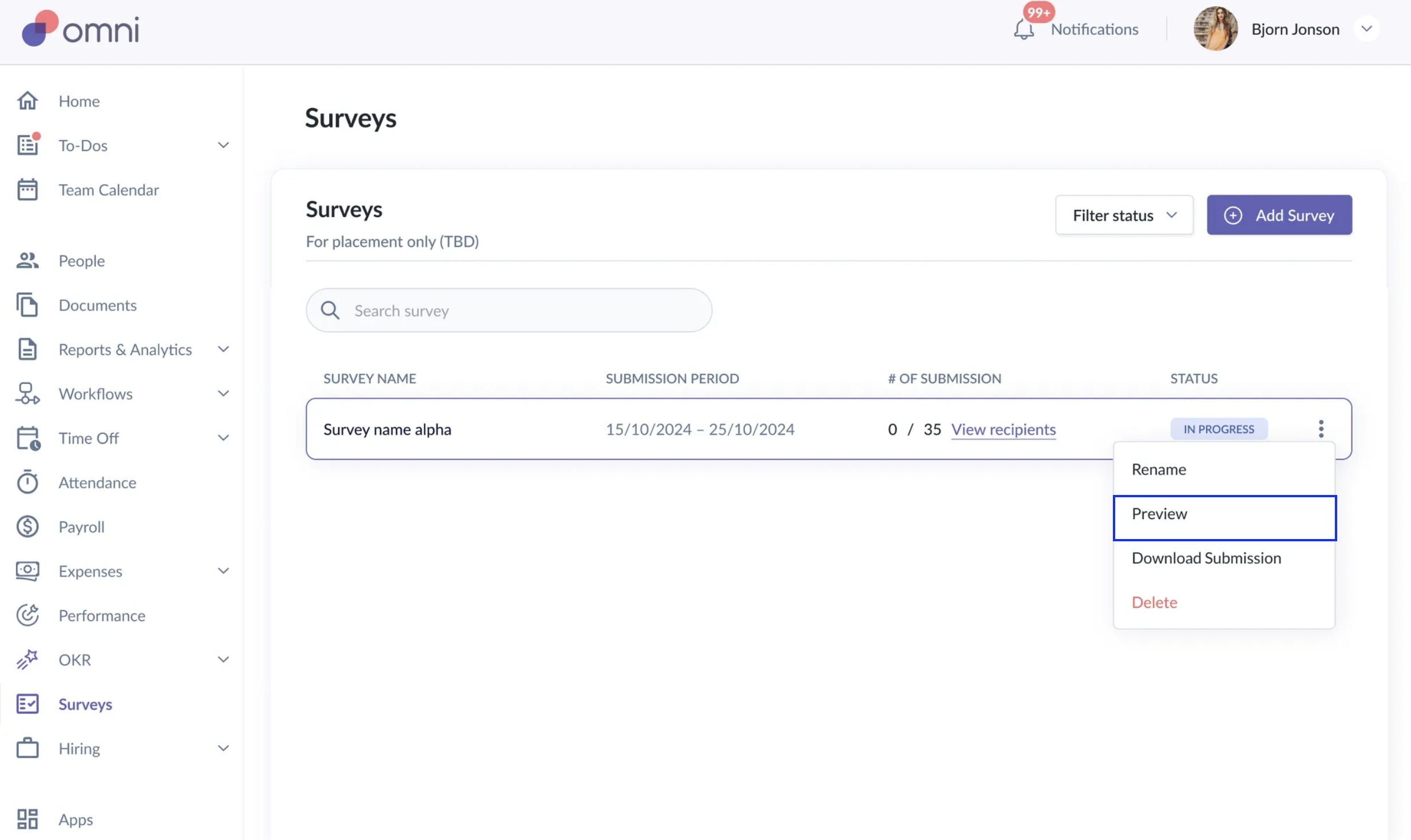Open the Filter status dropdown
The width and height of the screenshot is (1411, 840).
(x=1124, y=215)
